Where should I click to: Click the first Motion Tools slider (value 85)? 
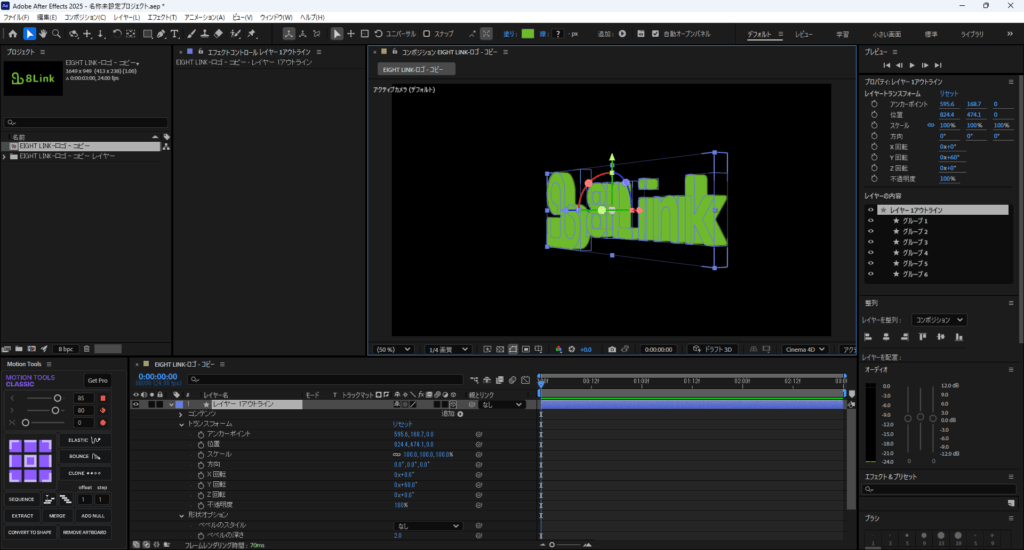point(44,398)
